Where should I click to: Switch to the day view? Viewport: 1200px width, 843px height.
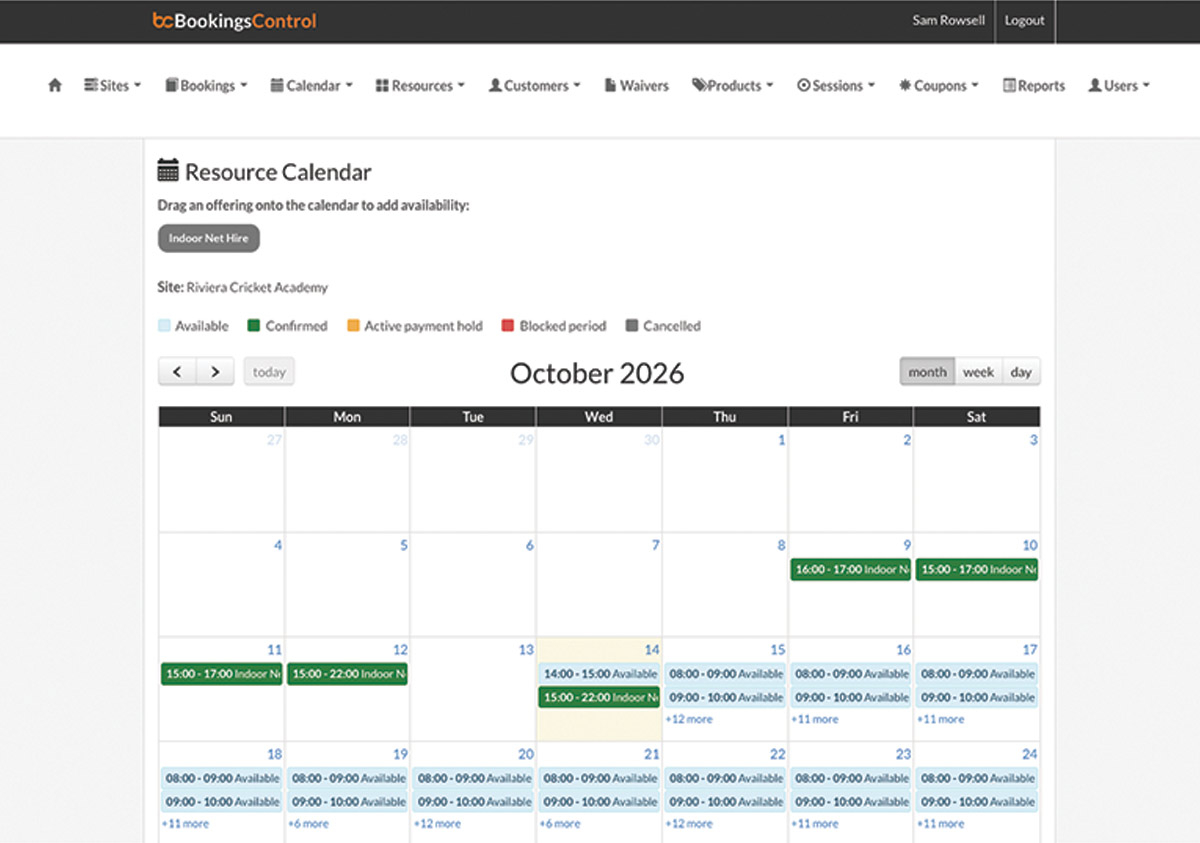click(x=1021, y=372)
